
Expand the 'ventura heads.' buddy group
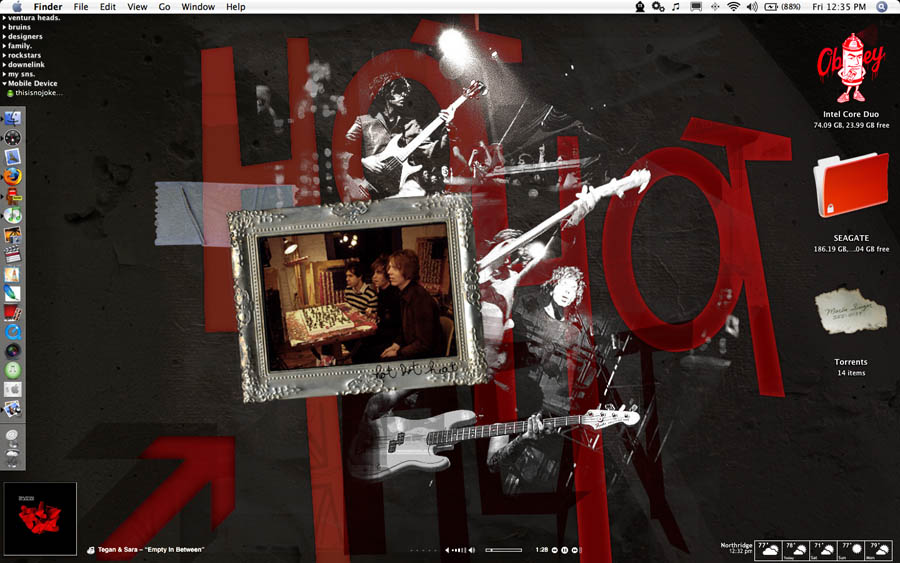coord(4,18)
